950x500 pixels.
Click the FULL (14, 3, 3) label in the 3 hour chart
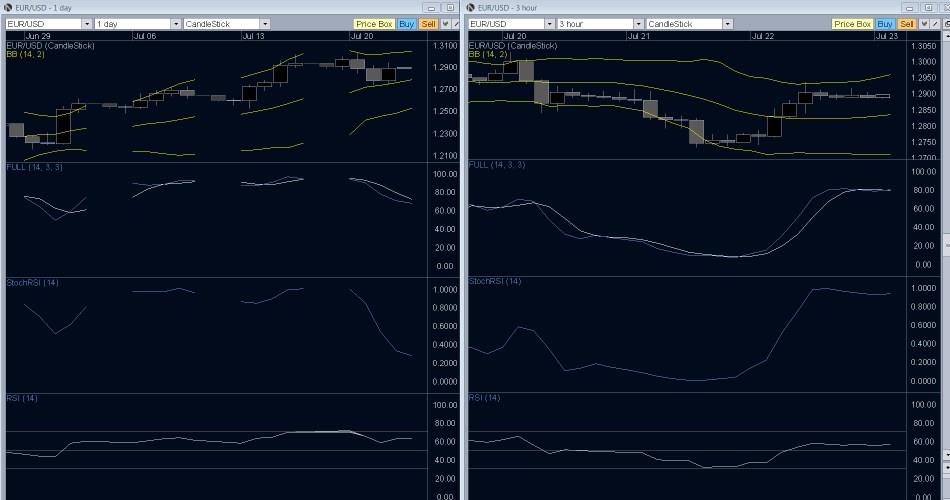(x=497, y=165)
